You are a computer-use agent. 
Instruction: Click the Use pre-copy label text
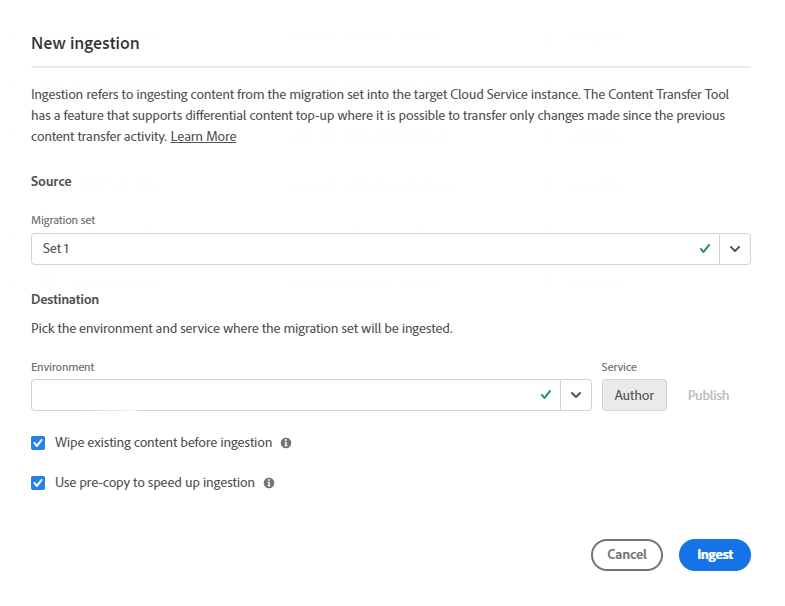[x=155, y=483]
